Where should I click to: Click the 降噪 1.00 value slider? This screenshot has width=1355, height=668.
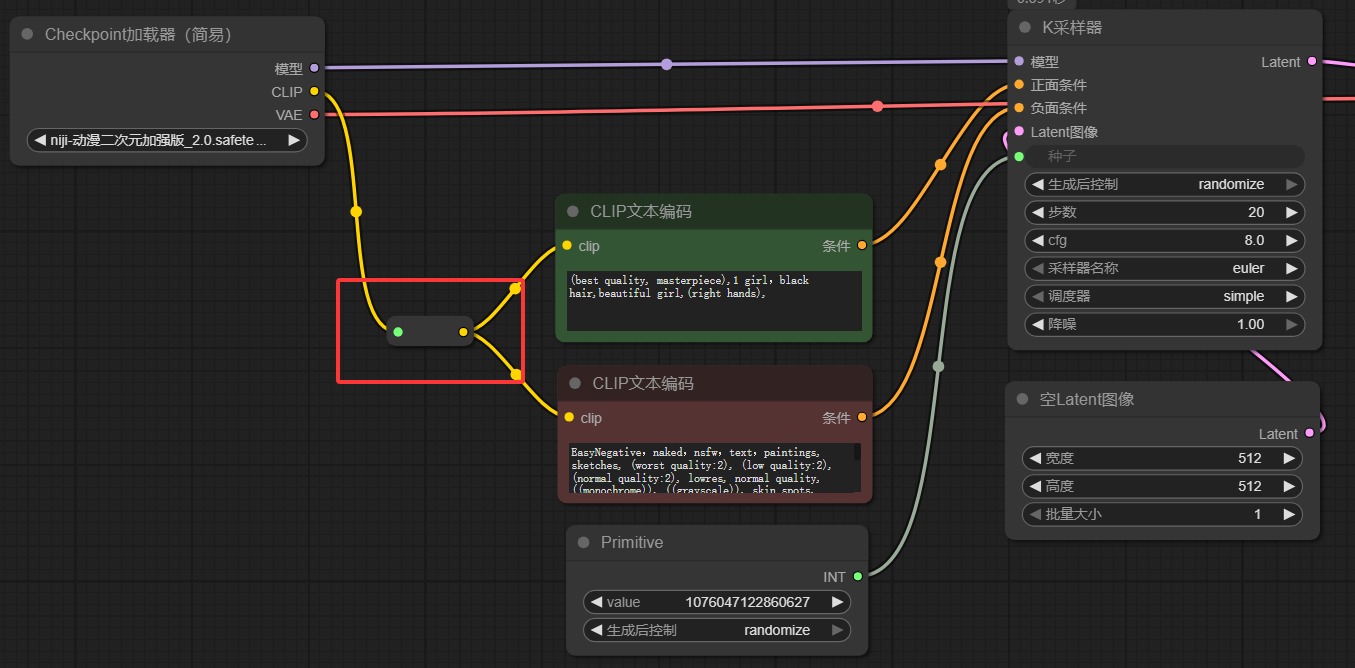(x=1164, y=324)
